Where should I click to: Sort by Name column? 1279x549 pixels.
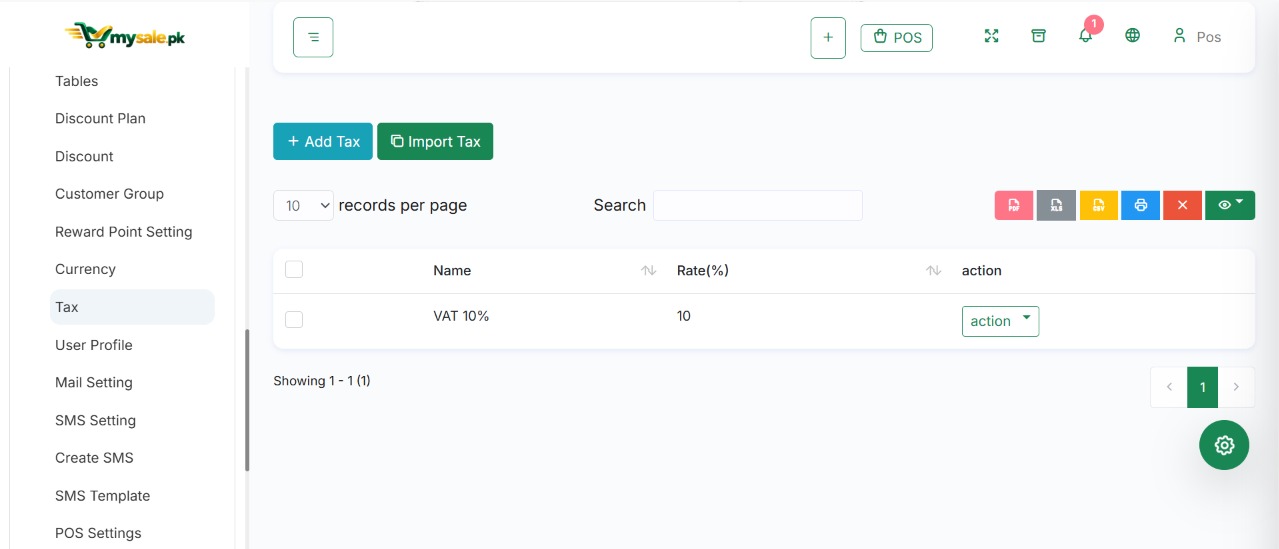pyautogui.click(x=544, y=270)
